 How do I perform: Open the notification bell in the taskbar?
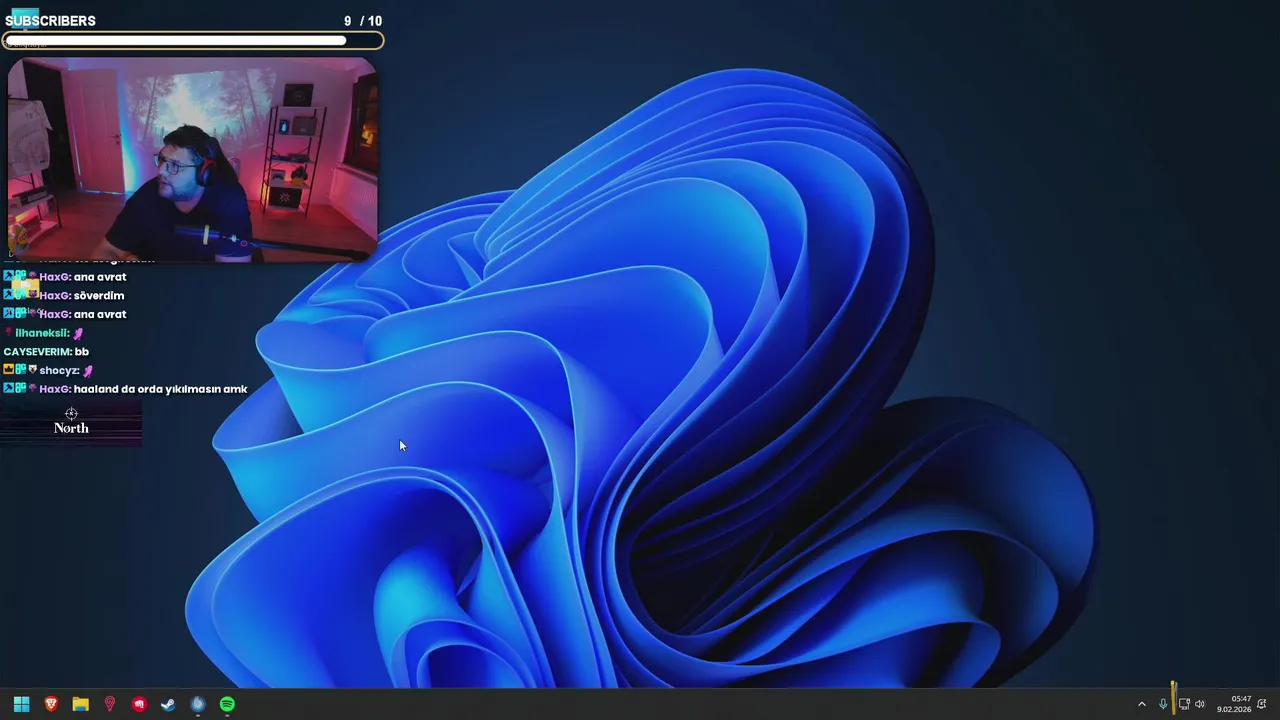(x=1262, y=704)
